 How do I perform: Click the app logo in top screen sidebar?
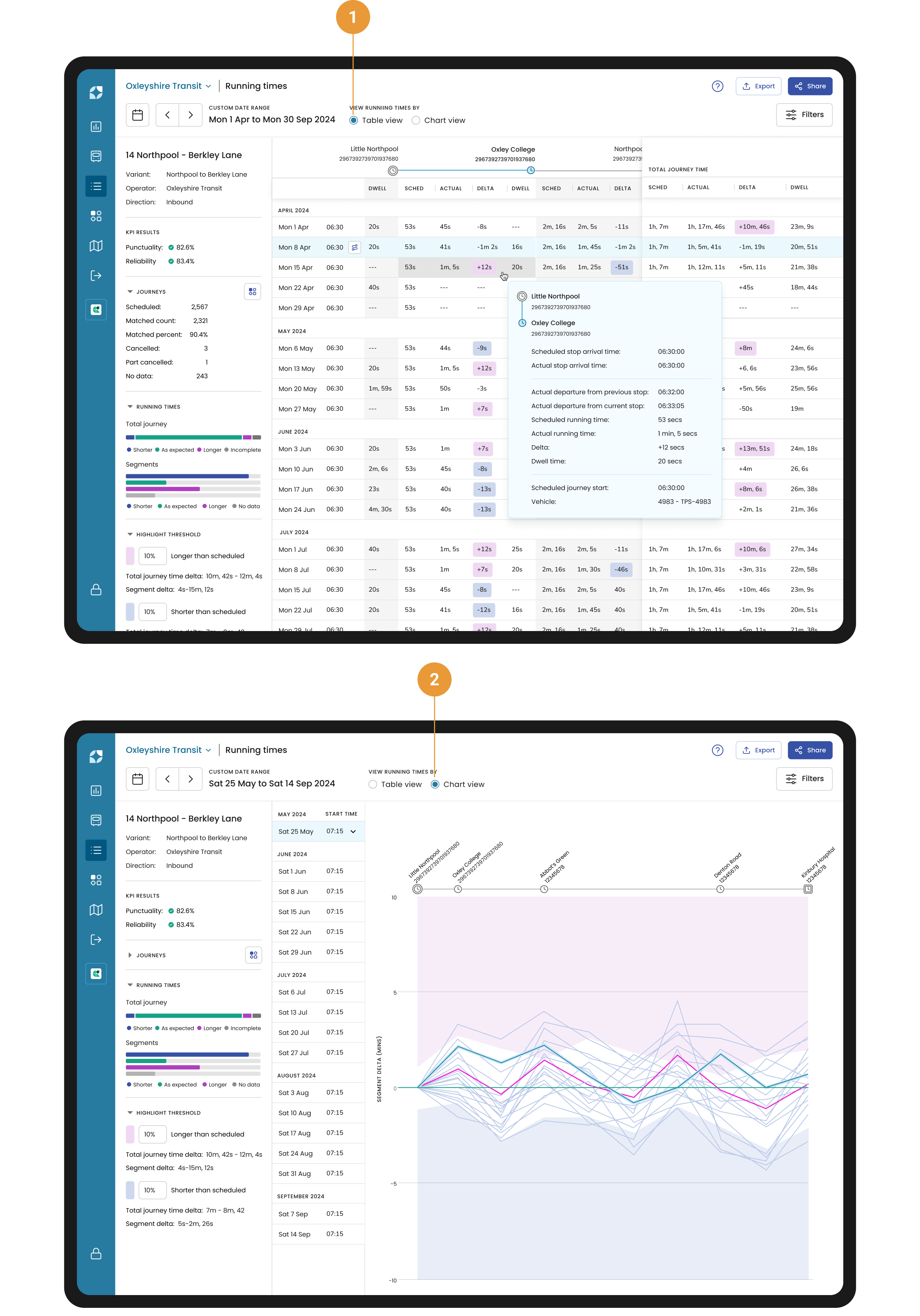pos(96,92)
